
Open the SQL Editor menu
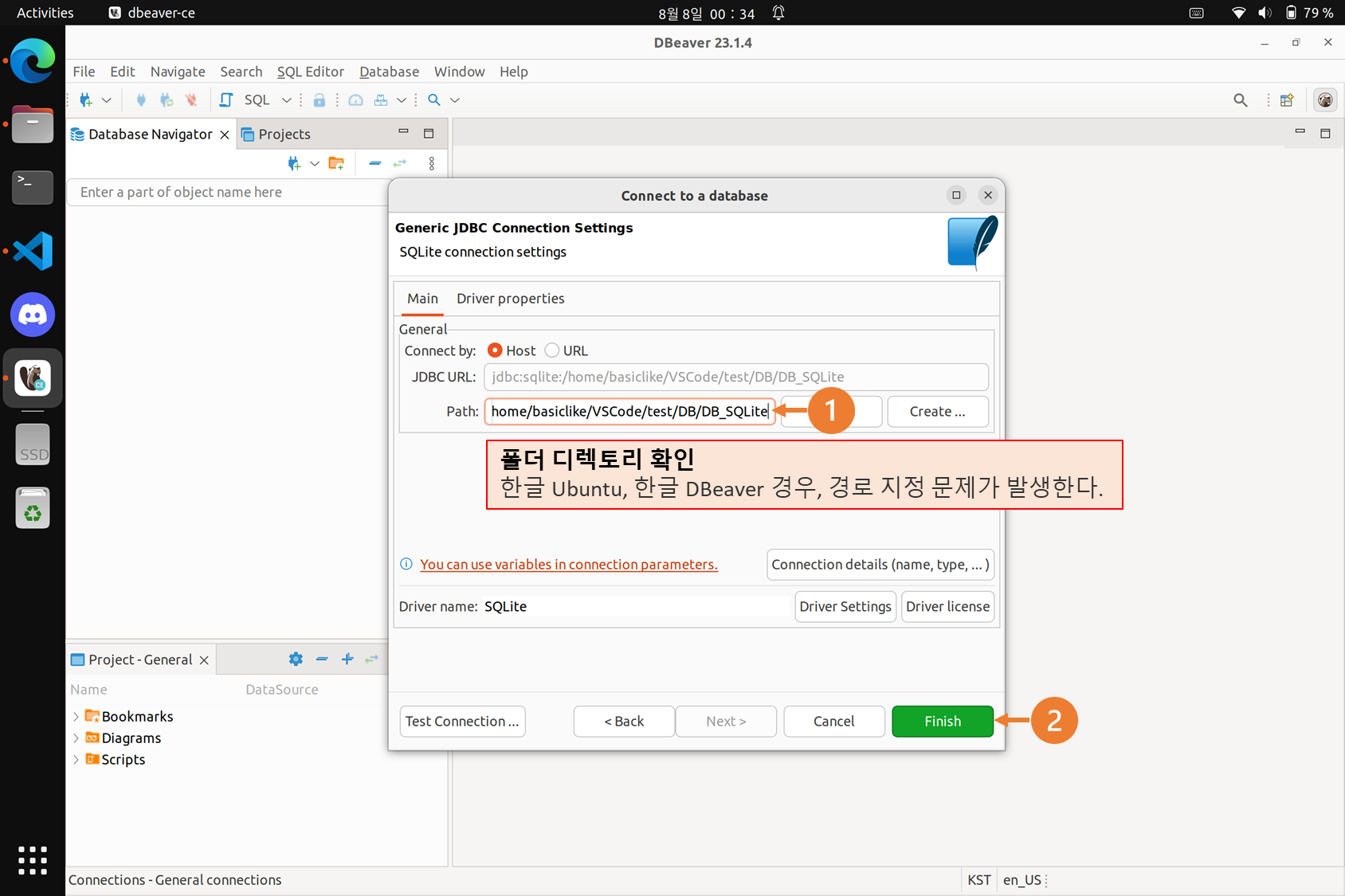[x=311, y=72]
